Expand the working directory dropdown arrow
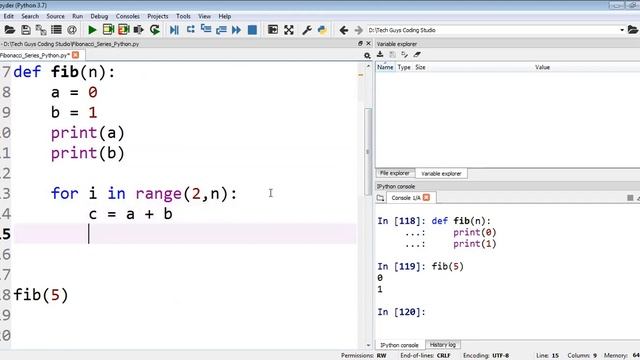This screenshot has width=640, height=360. (x=622, y=30)
